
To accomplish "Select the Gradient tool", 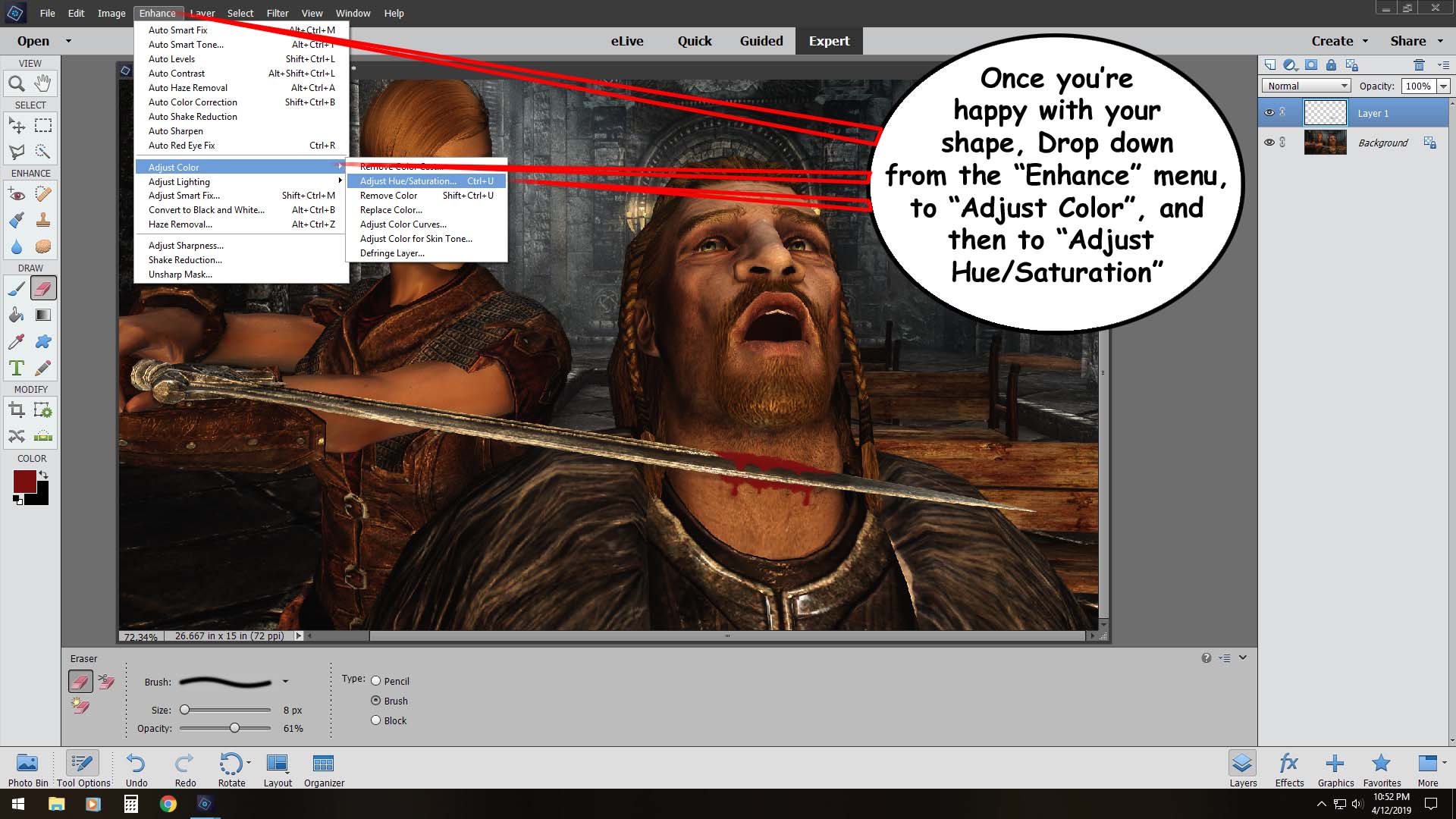I will [43, 315].
